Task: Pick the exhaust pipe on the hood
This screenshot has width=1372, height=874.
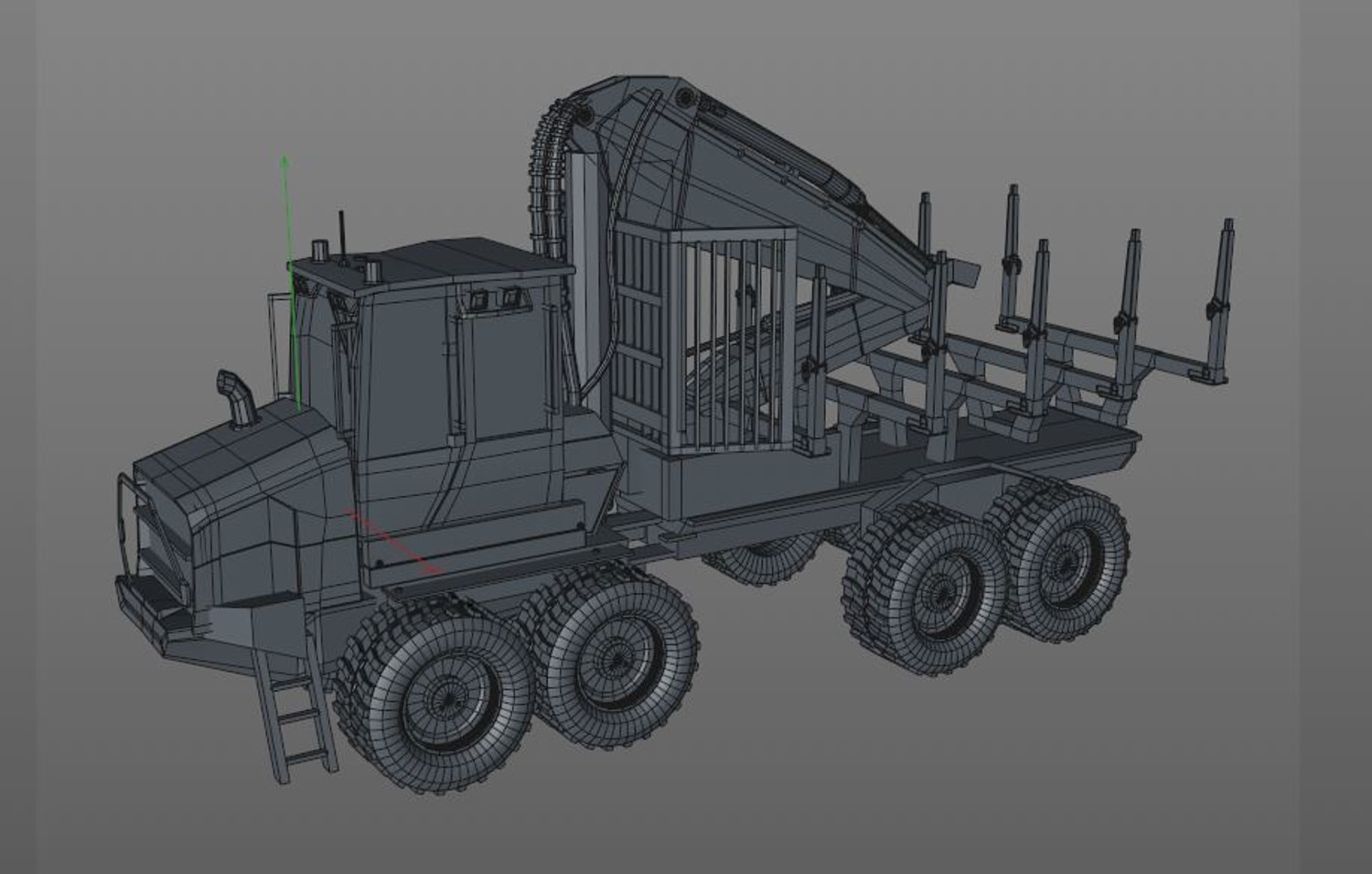Action: [x=236, y=397]
